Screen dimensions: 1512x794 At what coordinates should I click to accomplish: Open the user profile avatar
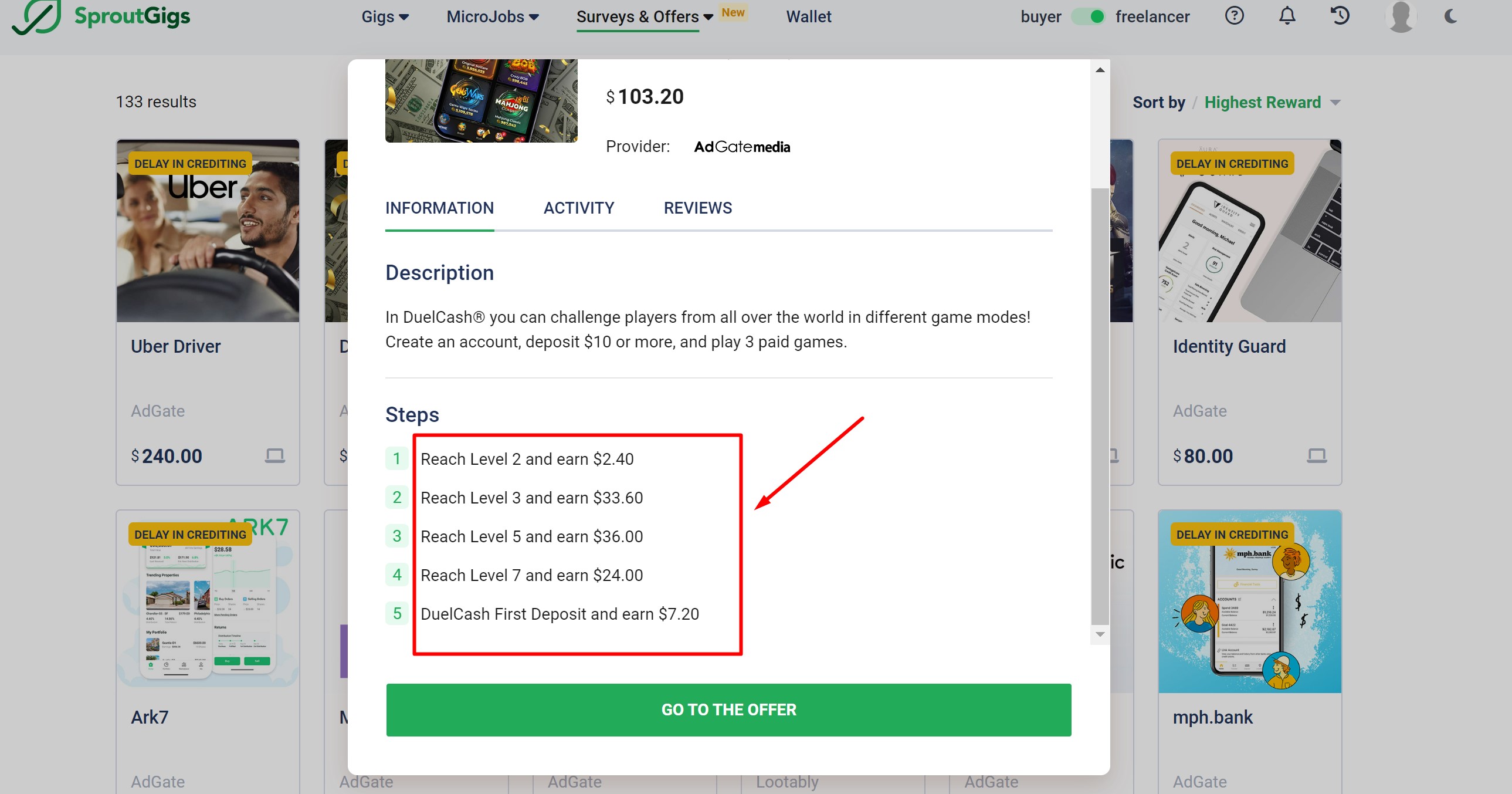[1401, 16]
